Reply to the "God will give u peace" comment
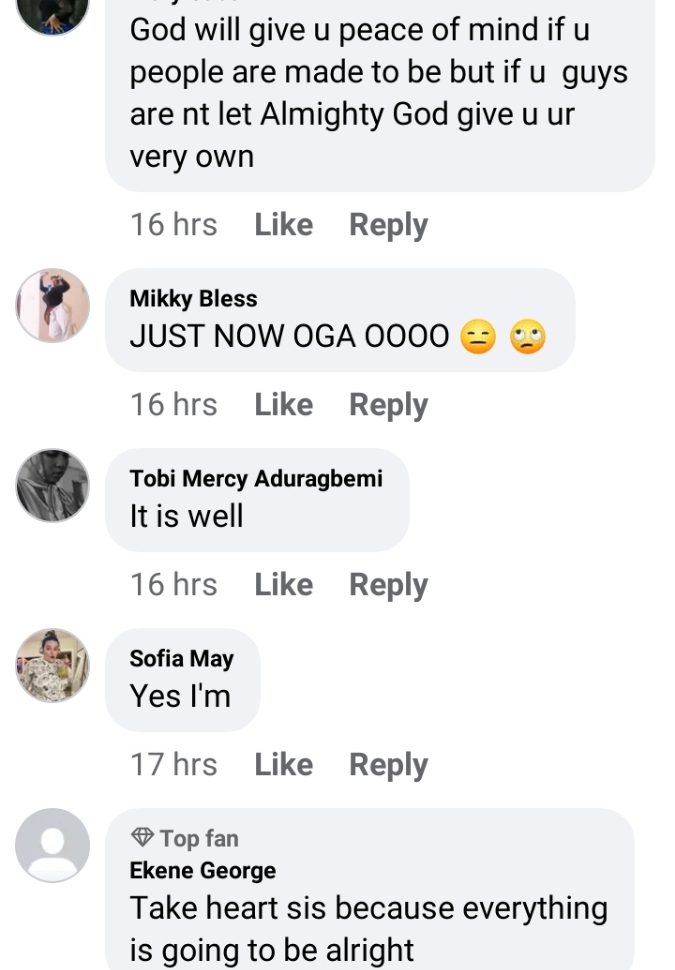The height and width of the screenshot is (970, 675). (x=388, y=225)
